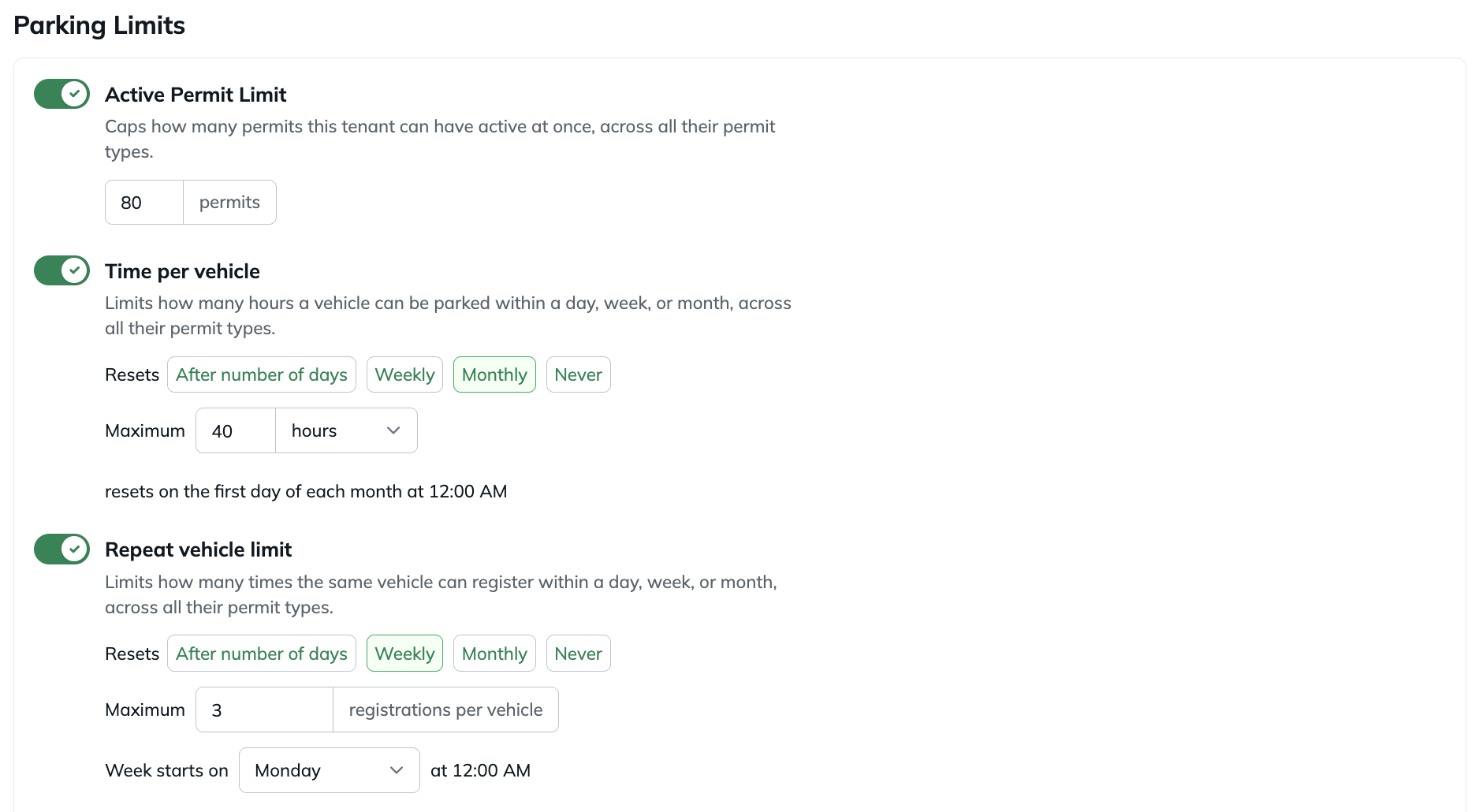Expand the Monday week start dropdown
Screen dimensions: 1479x812
point(329,770)
